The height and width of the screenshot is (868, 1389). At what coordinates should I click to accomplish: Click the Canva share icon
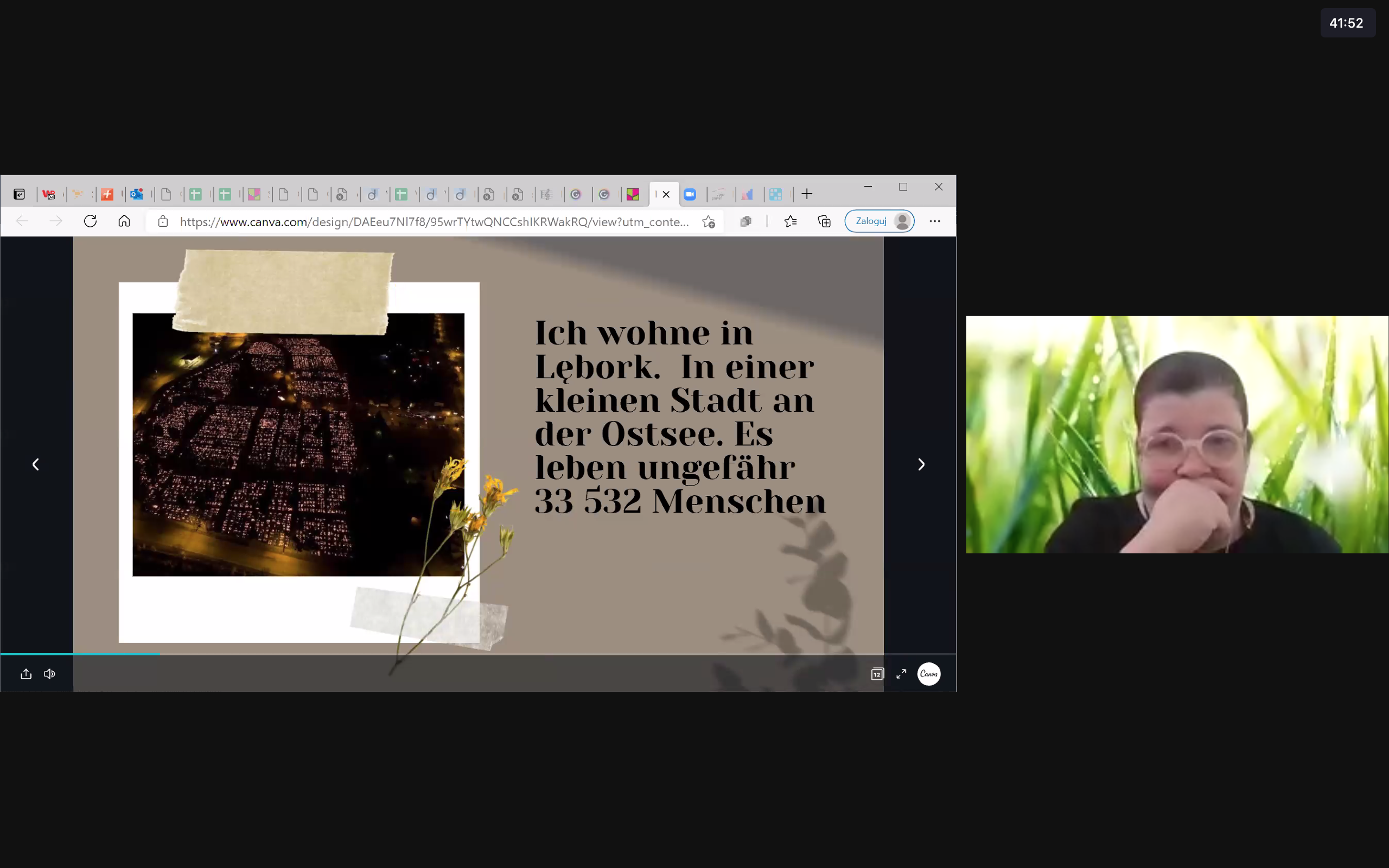pos(26,674)
